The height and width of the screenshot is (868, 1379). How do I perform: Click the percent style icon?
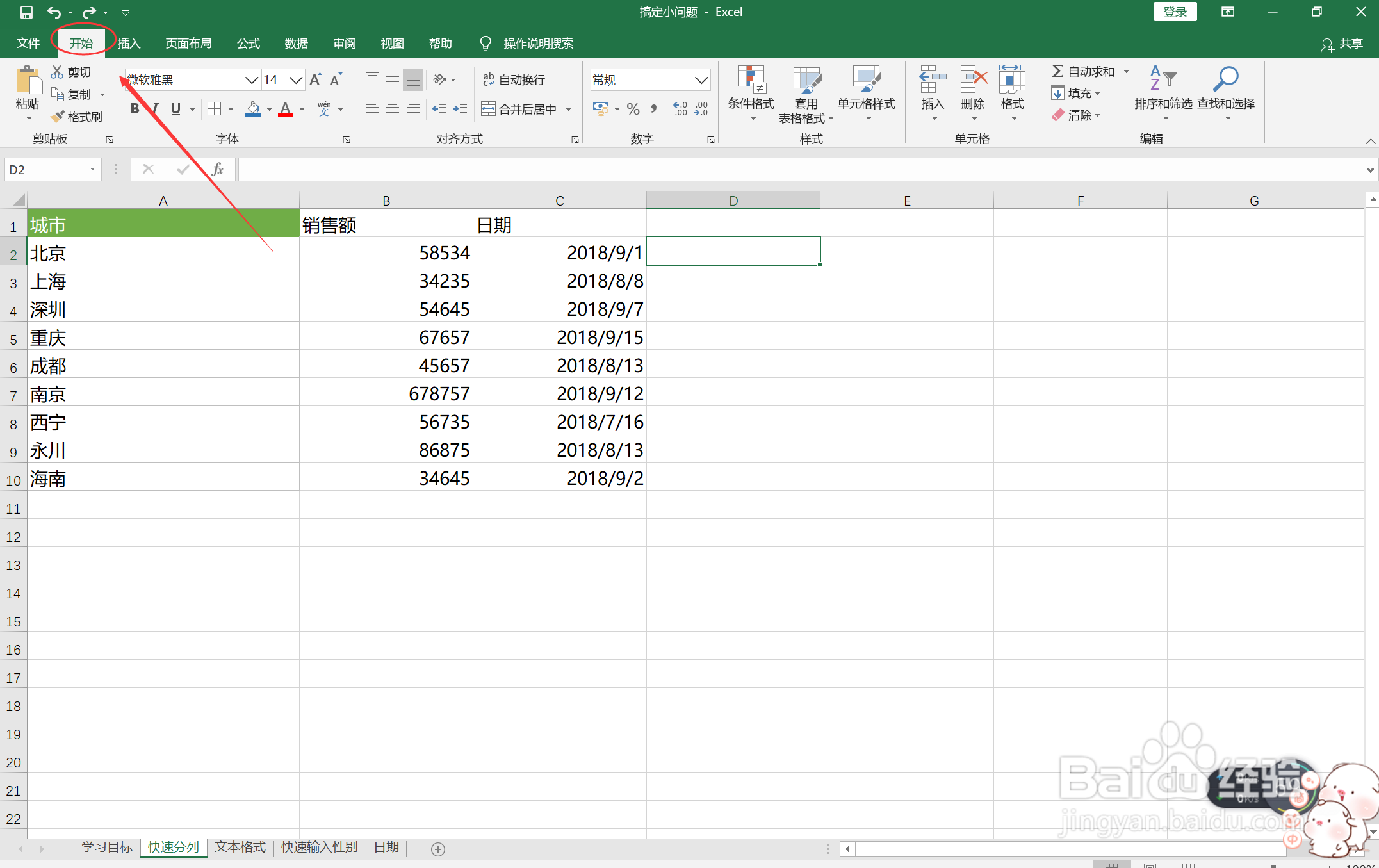click(633, 109)
